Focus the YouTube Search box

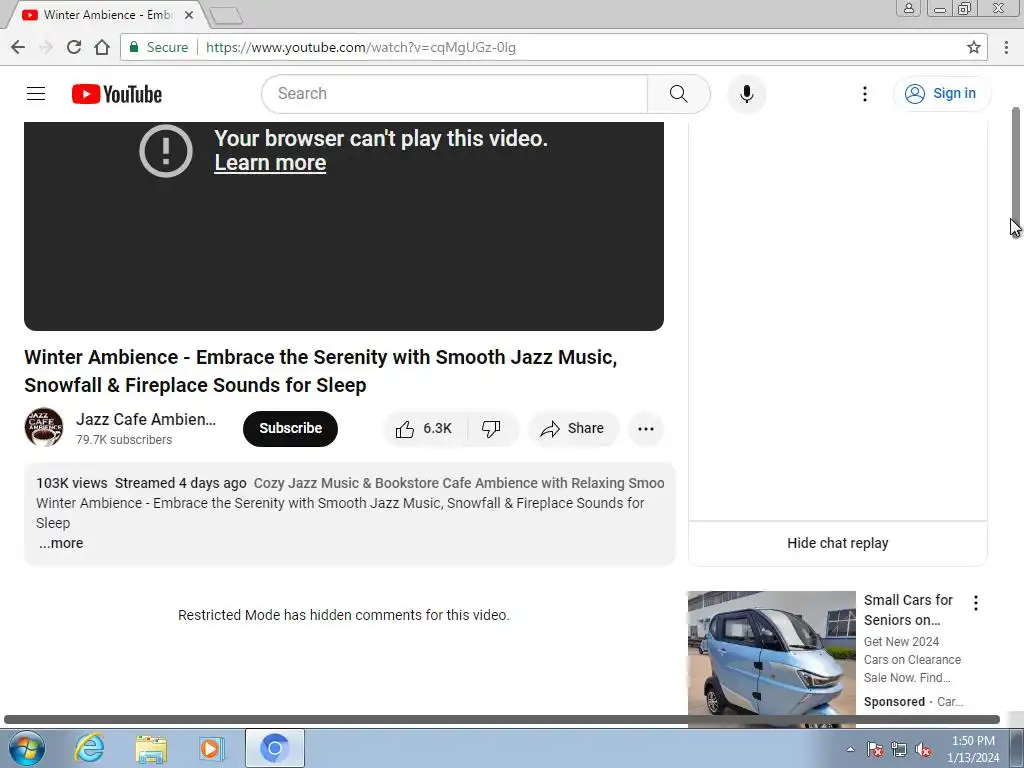(455, 94)
